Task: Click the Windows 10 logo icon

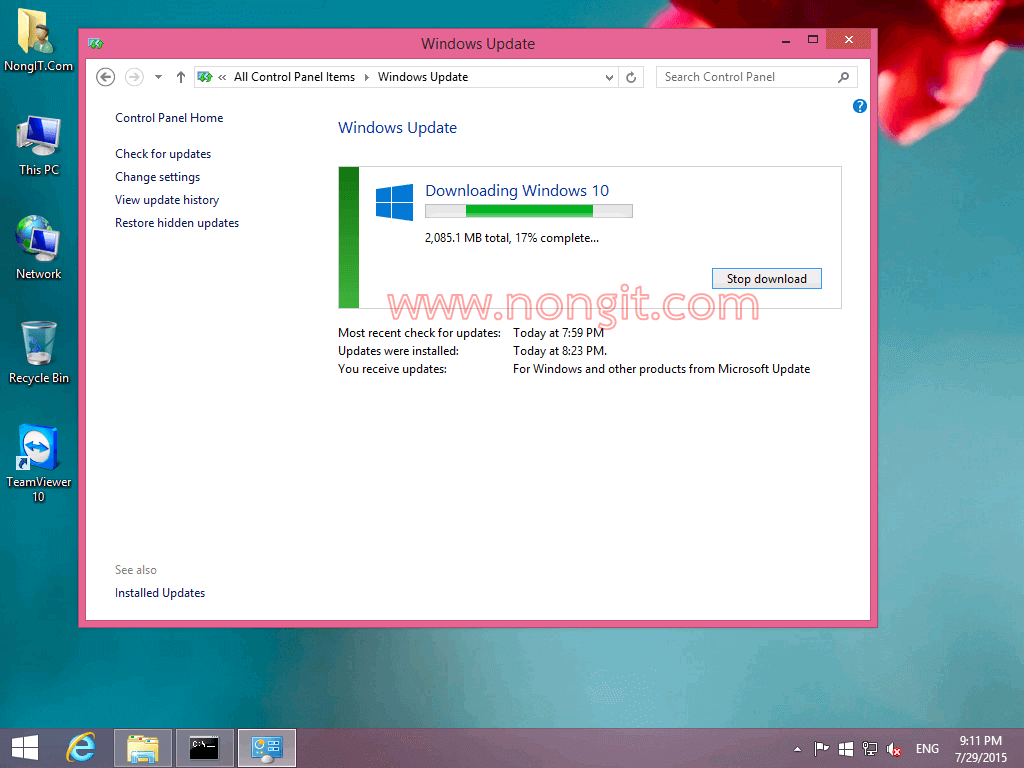Action: [x=394, y=202]
